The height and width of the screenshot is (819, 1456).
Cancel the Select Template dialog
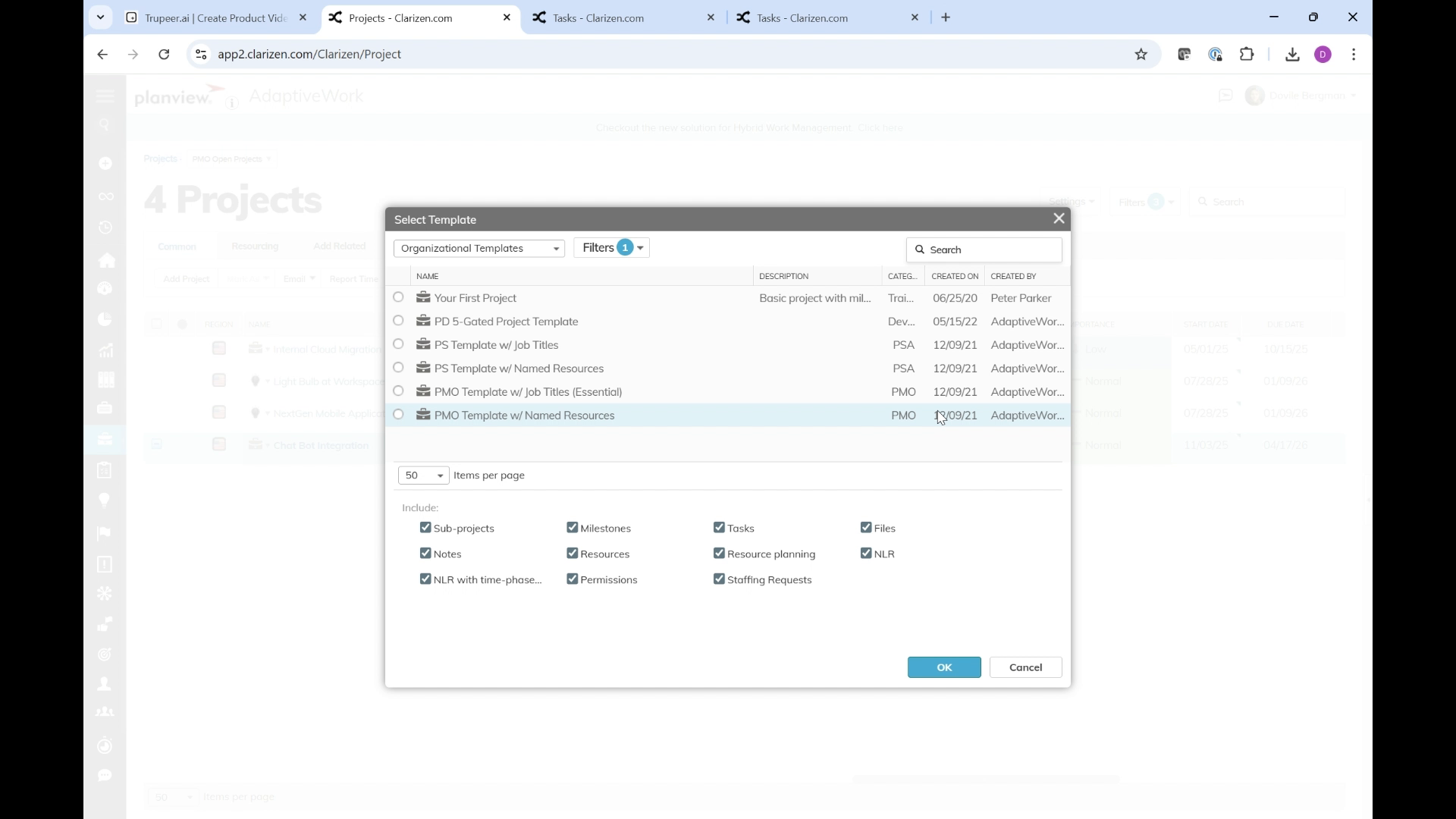pyautogui.click(x=1025, y=667)
